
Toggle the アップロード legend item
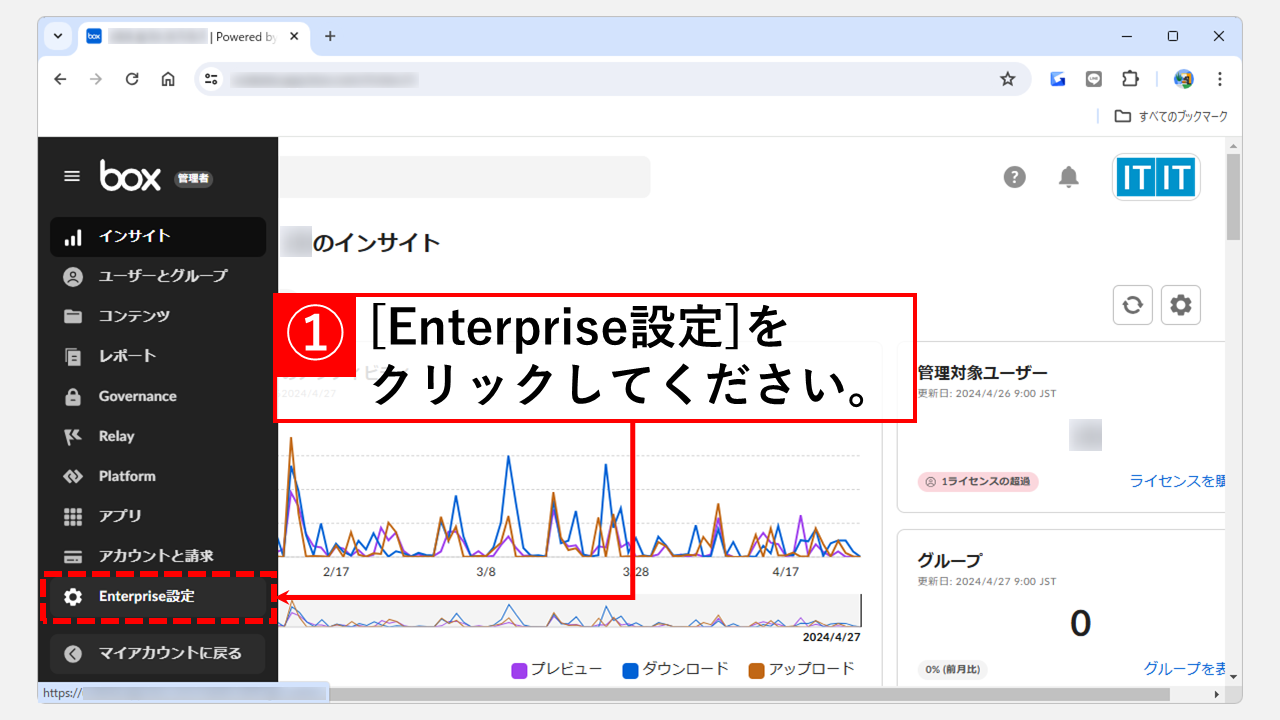point(802,669)
